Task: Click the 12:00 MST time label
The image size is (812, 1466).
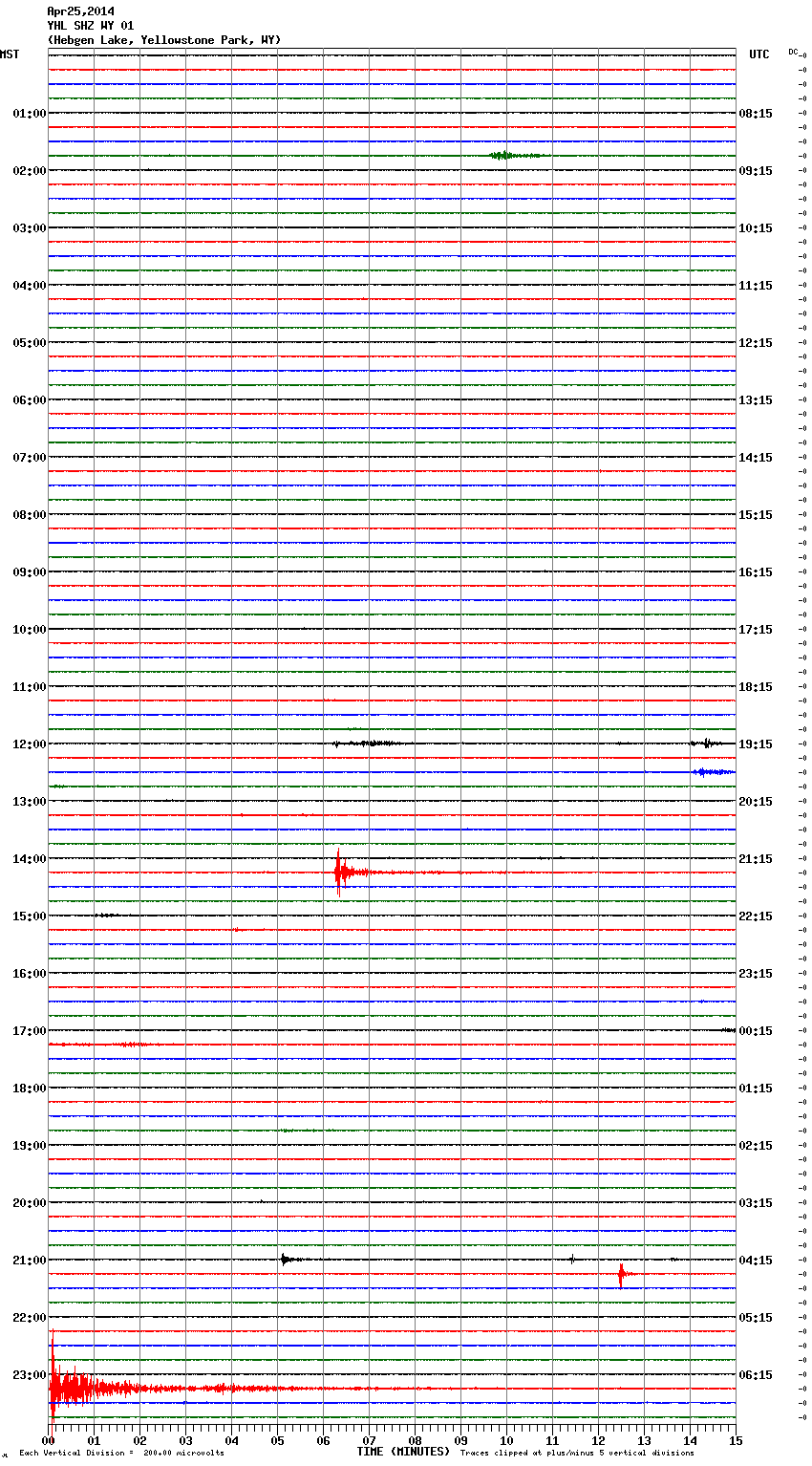Action: coord(29,744)
